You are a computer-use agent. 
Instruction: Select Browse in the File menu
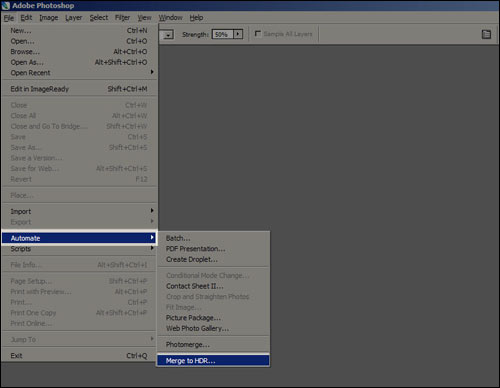(80, 52)
